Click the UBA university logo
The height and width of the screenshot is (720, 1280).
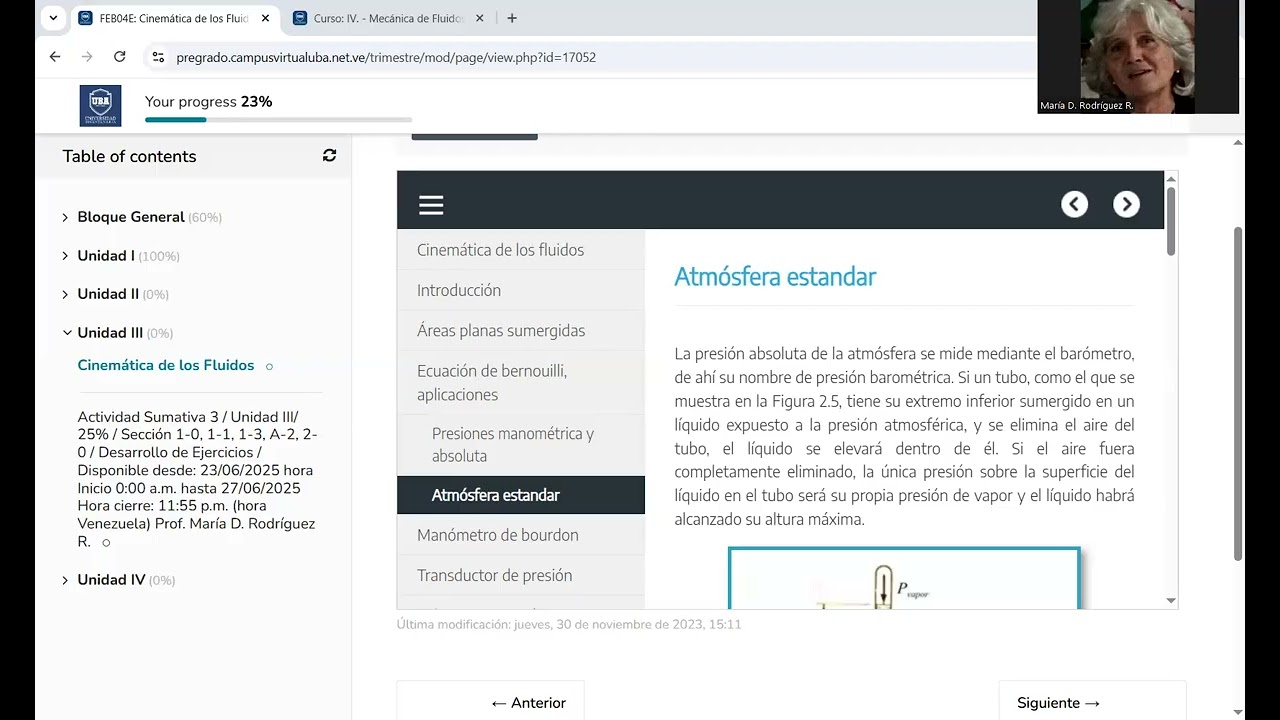point(100,105)
